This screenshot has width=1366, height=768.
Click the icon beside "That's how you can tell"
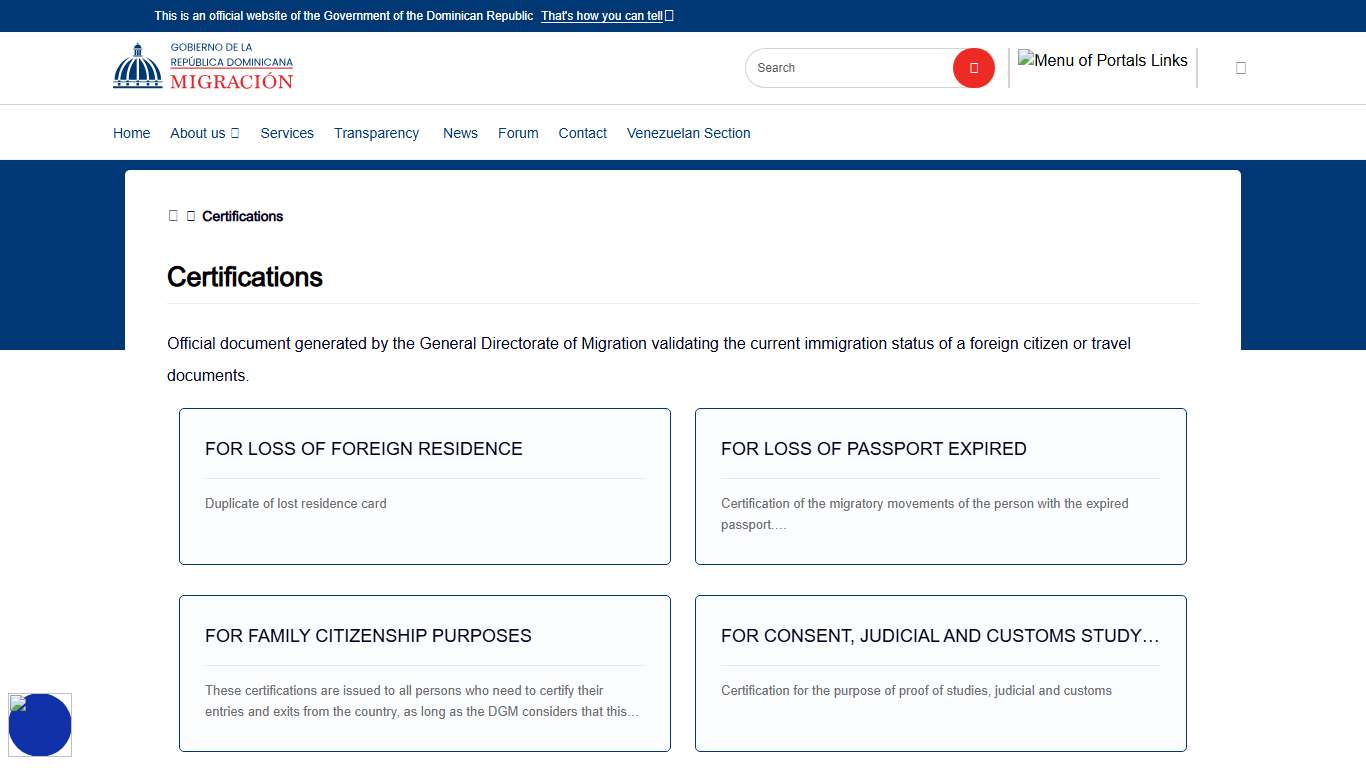[669, 16]
